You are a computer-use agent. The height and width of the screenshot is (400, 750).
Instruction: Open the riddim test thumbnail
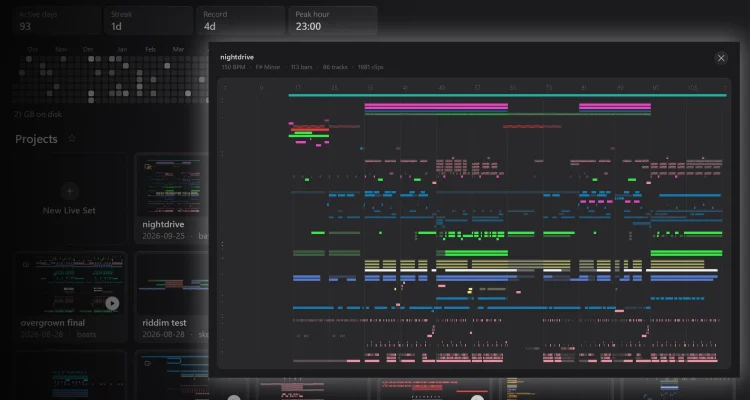pos(173,284)
